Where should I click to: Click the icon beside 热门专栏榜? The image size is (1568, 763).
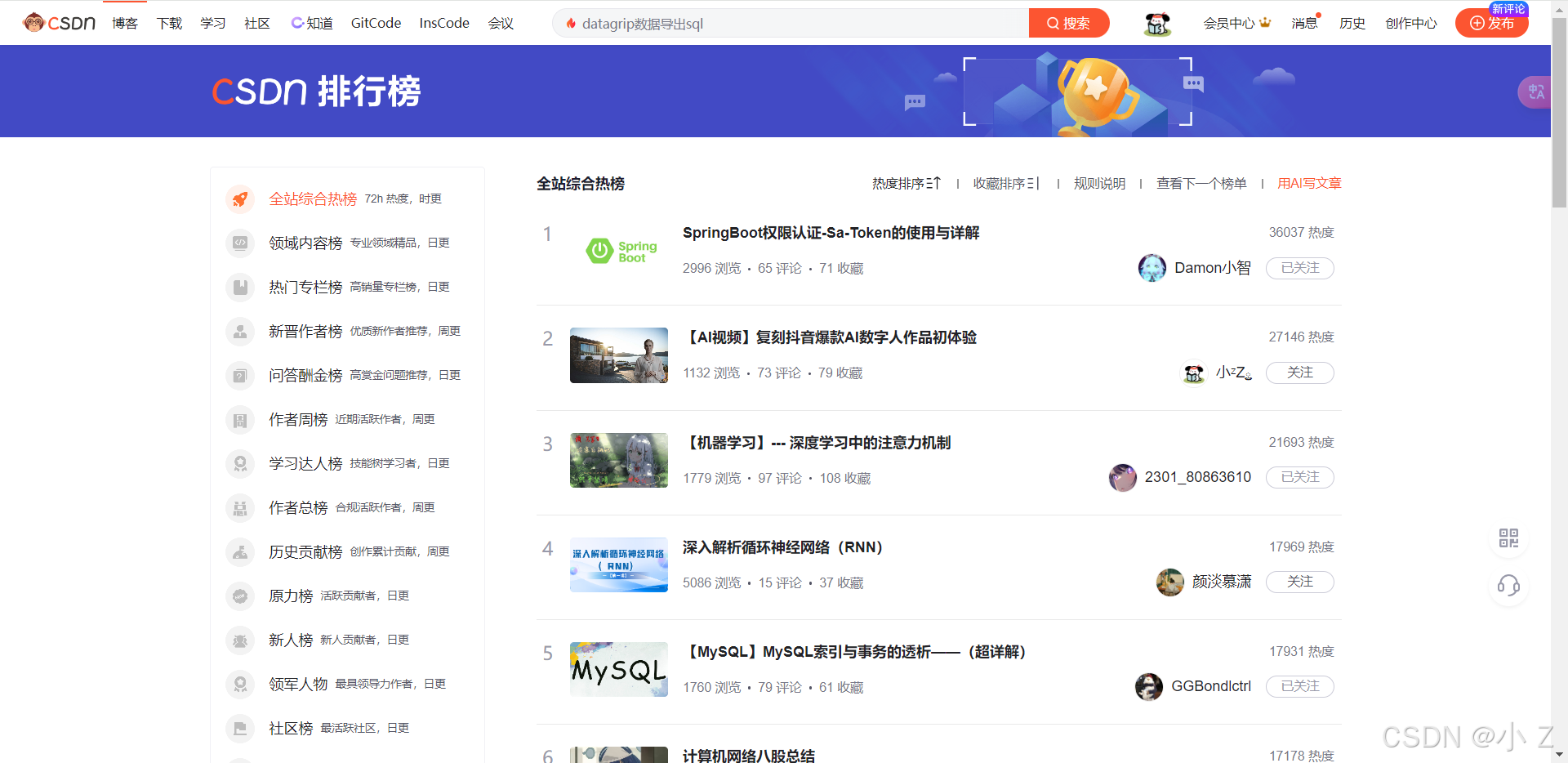[x=240, y=287]
